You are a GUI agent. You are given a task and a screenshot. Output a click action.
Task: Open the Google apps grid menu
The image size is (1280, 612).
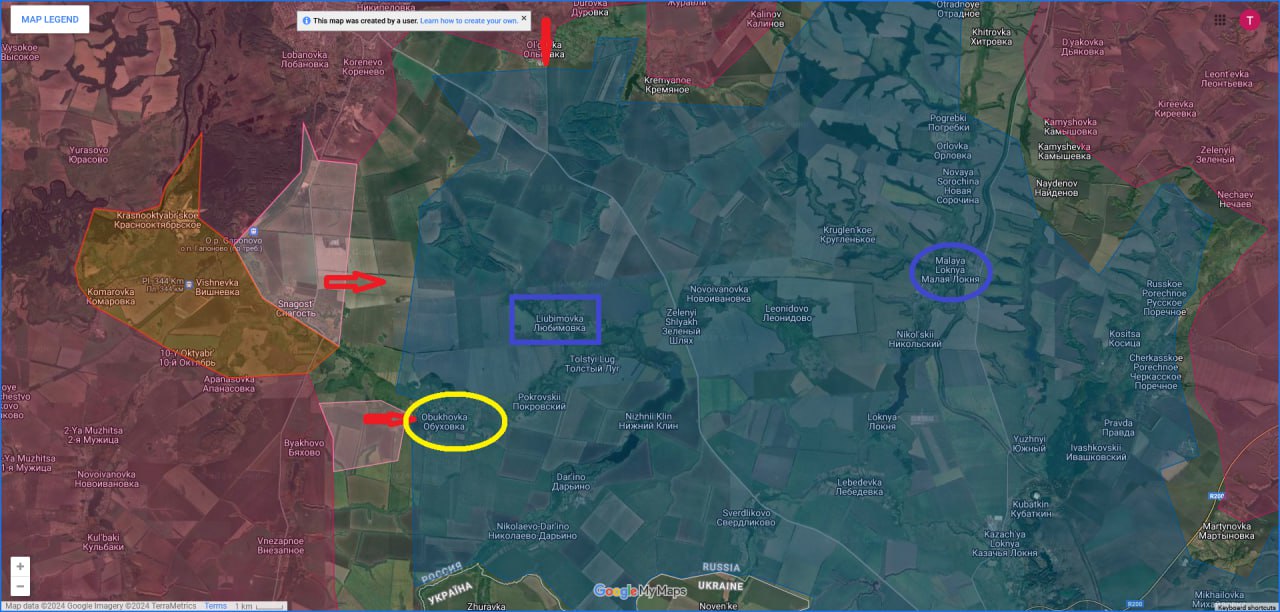[x=1220, y=19]
